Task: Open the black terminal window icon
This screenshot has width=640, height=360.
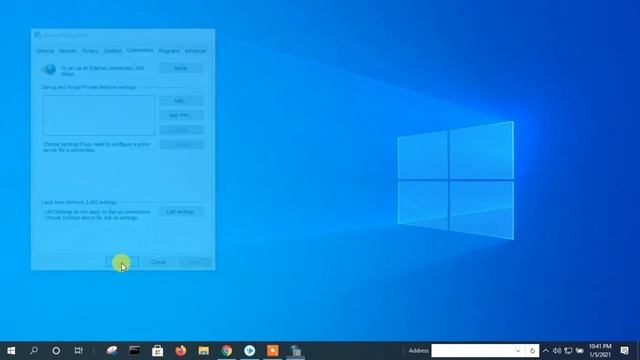Action: pos(135,351)
